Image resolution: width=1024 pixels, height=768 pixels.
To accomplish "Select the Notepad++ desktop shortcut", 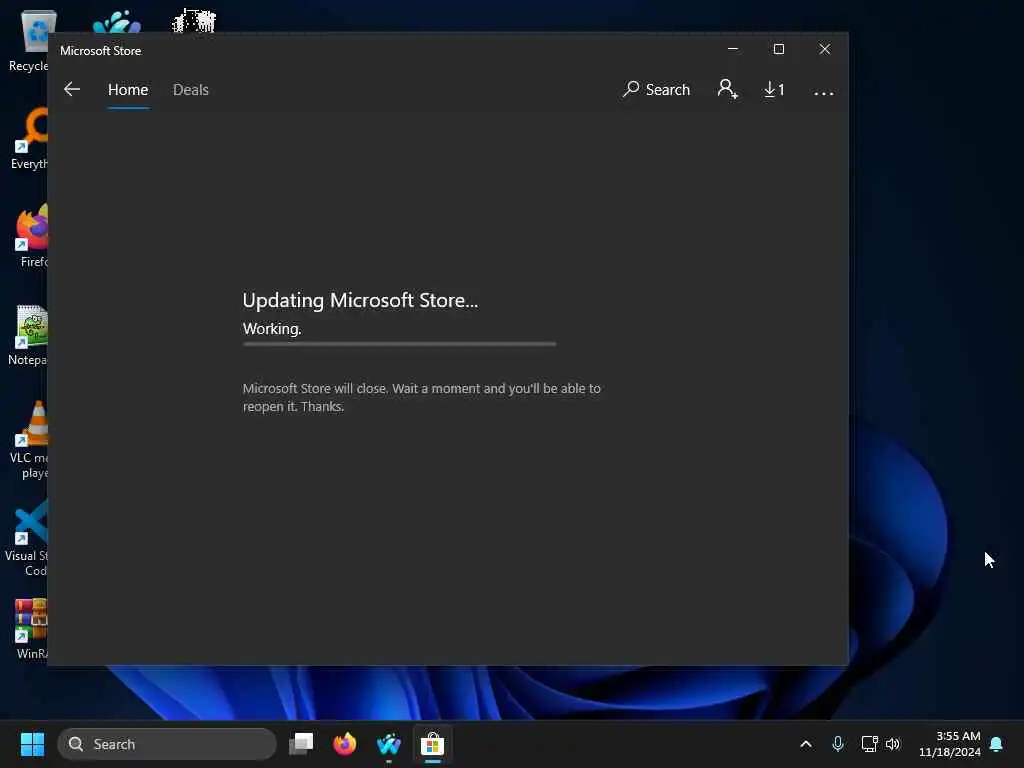I will tap(27, 334).
